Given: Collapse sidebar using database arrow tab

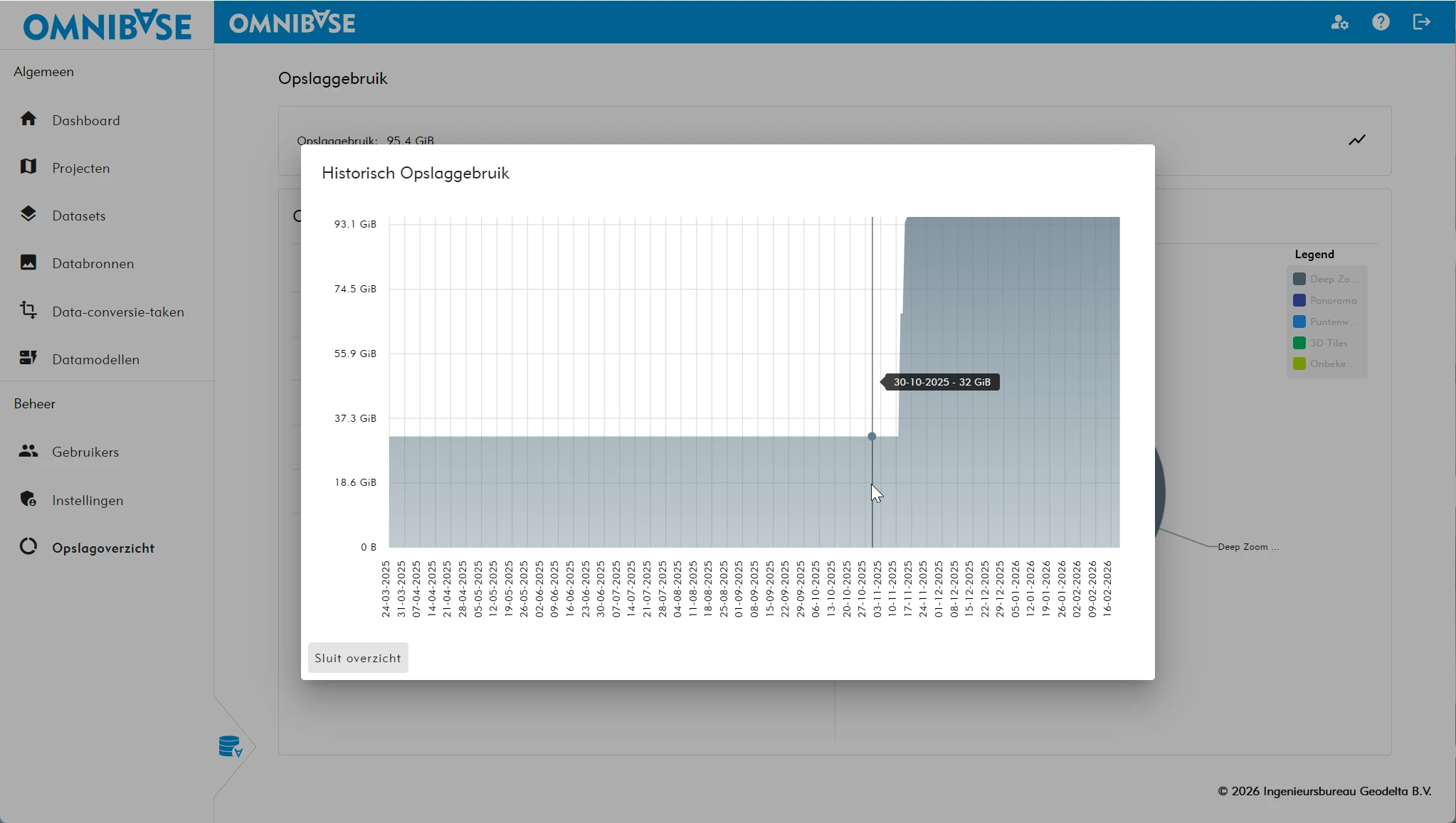Looking at the screenshot, I should [x=231, y=747].
